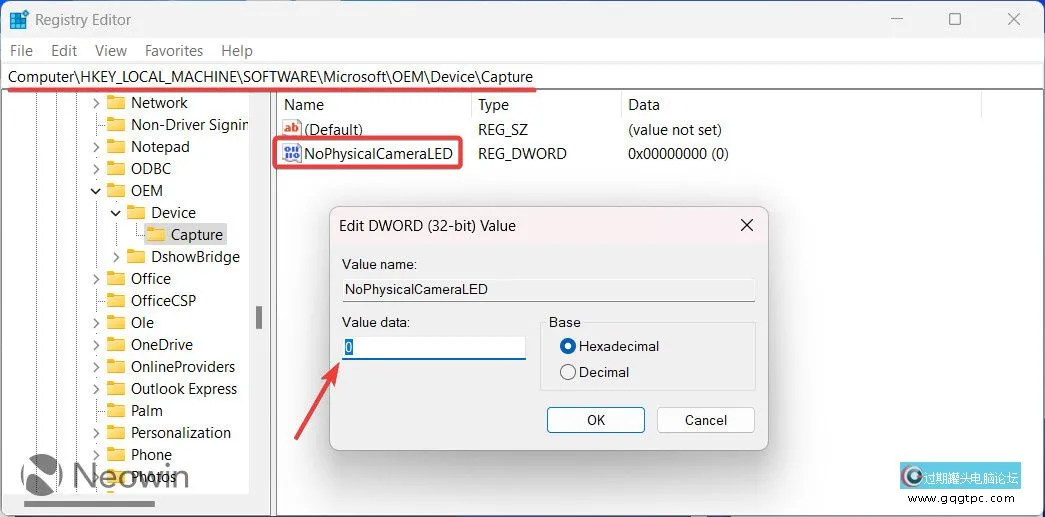Viewport: 1045px width, 517px height.
Task: Click the Value data input field
Action: (434, 347)
